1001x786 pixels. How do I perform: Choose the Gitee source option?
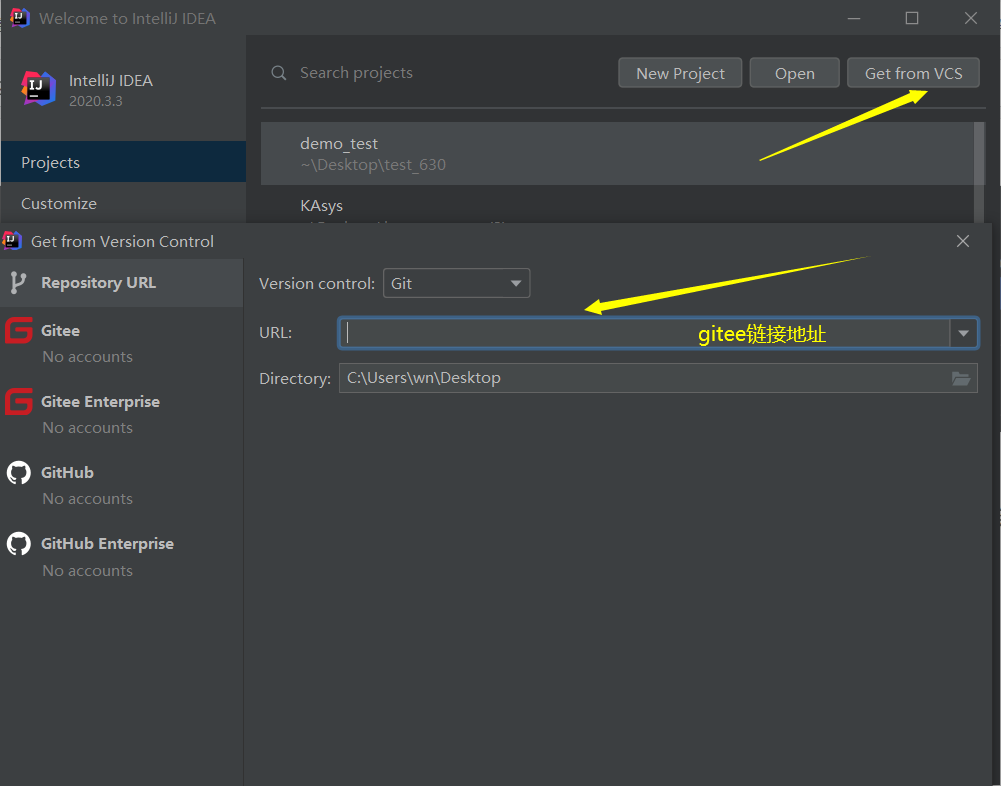point(122,343)
